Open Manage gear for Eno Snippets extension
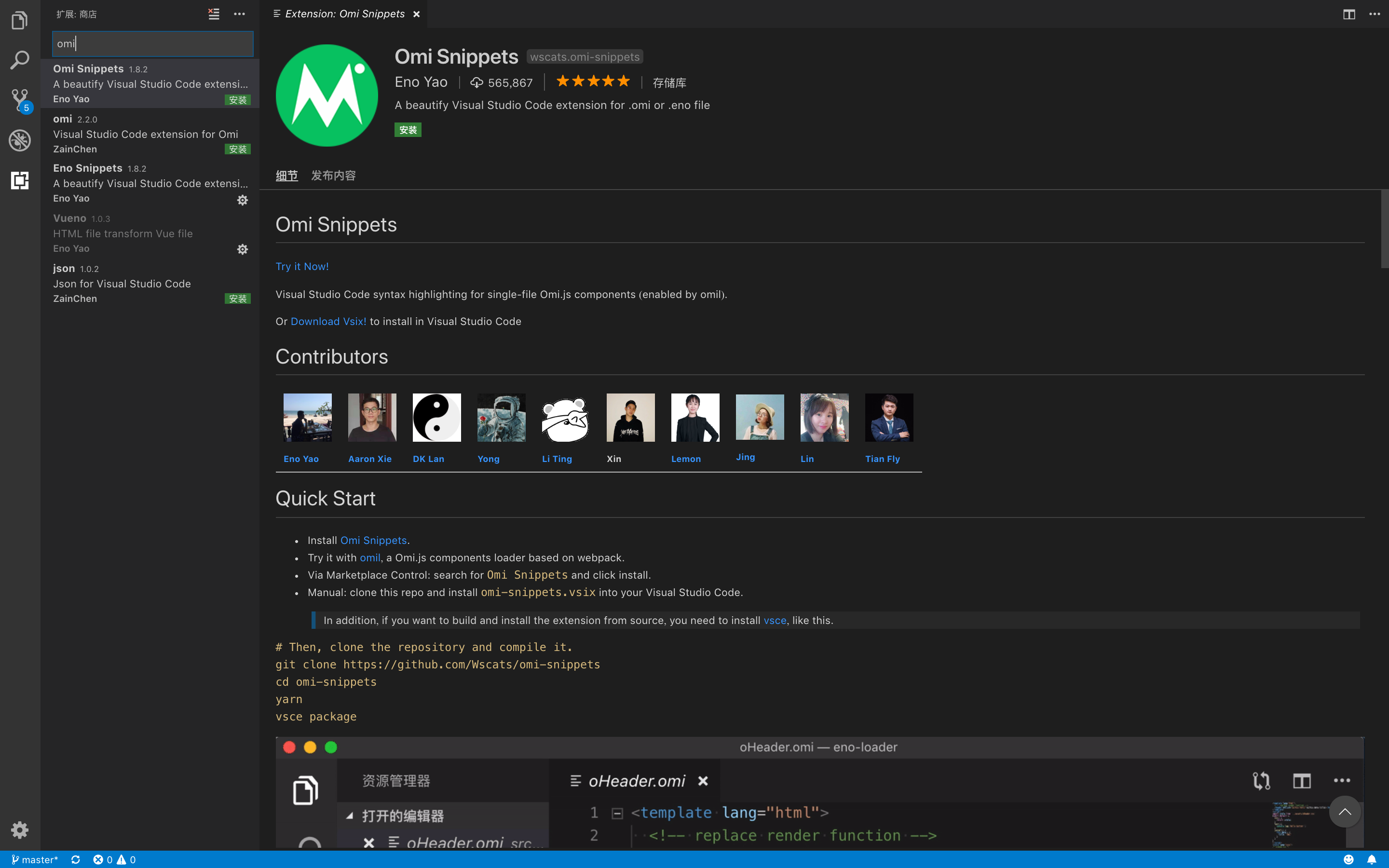 coord(242,200)
